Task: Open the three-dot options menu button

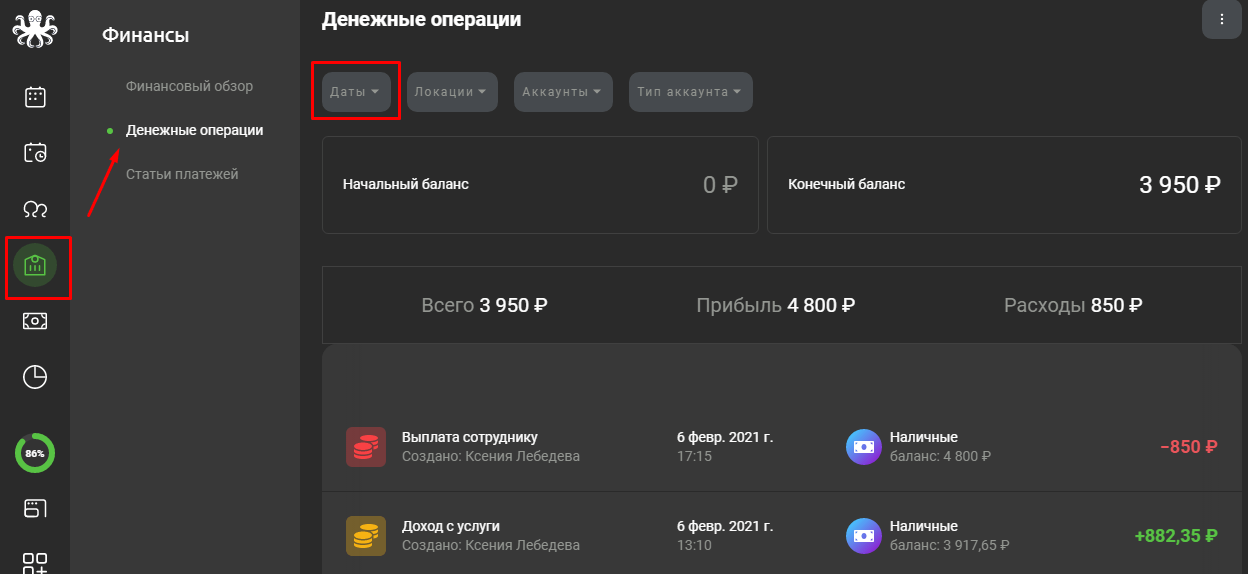Action: point(1221,19)
